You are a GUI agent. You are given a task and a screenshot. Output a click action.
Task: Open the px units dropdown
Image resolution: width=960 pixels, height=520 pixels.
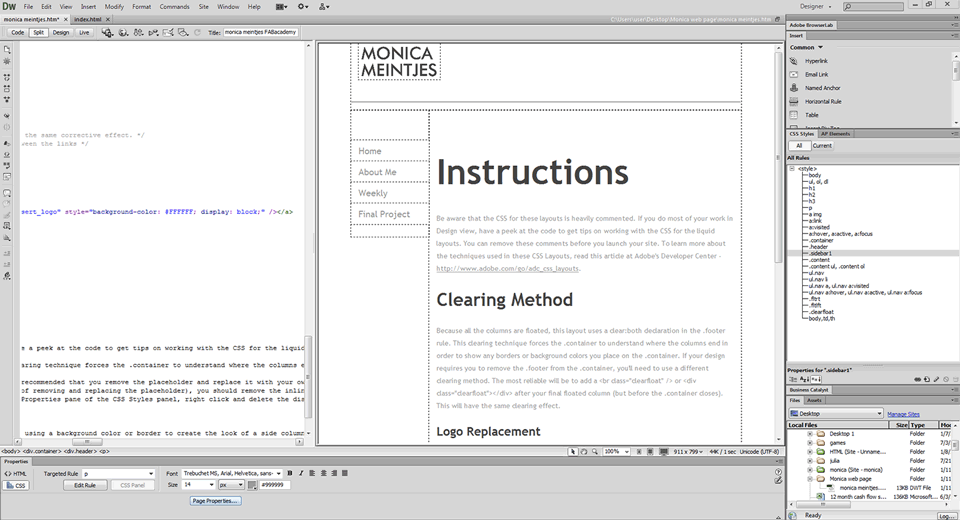pyautogui.click(x=231, y=484)
